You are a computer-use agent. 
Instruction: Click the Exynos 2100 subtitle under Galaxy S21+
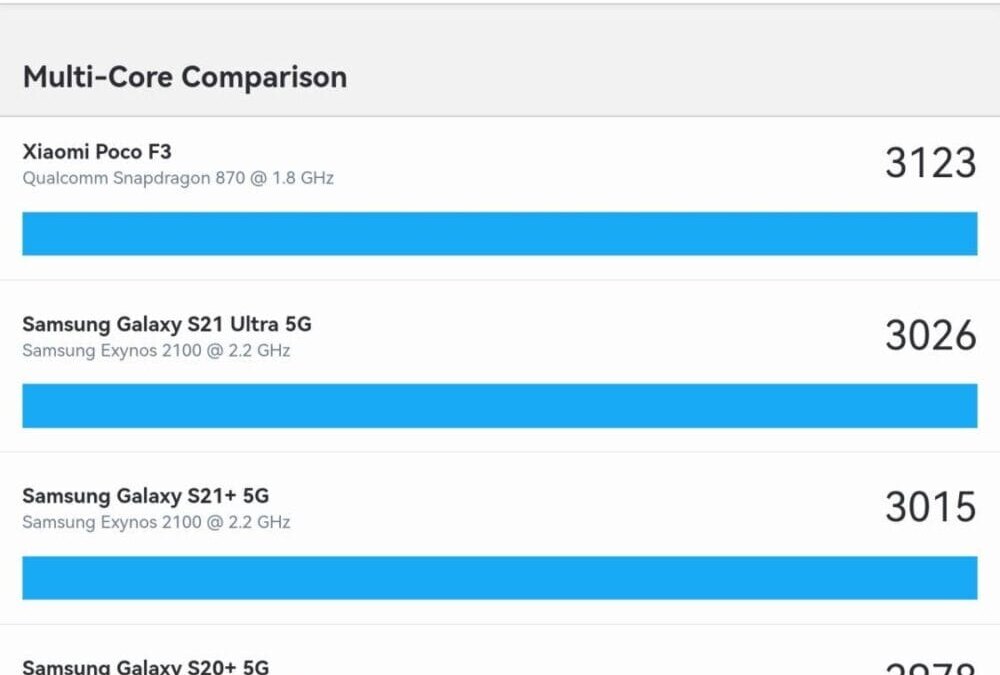point(156,522)
